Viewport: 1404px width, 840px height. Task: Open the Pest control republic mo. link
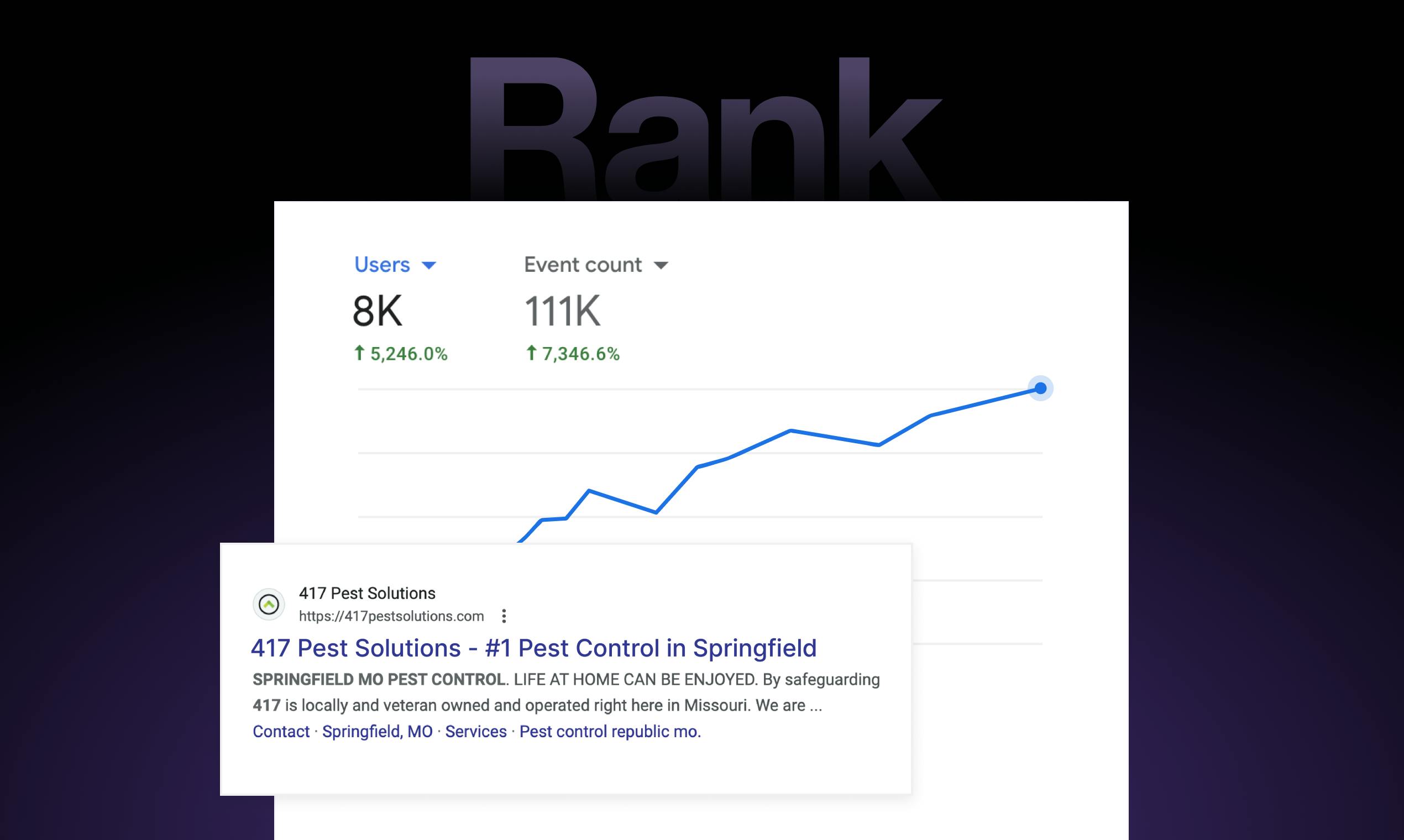pyautogui.click(x=610, y=731)
